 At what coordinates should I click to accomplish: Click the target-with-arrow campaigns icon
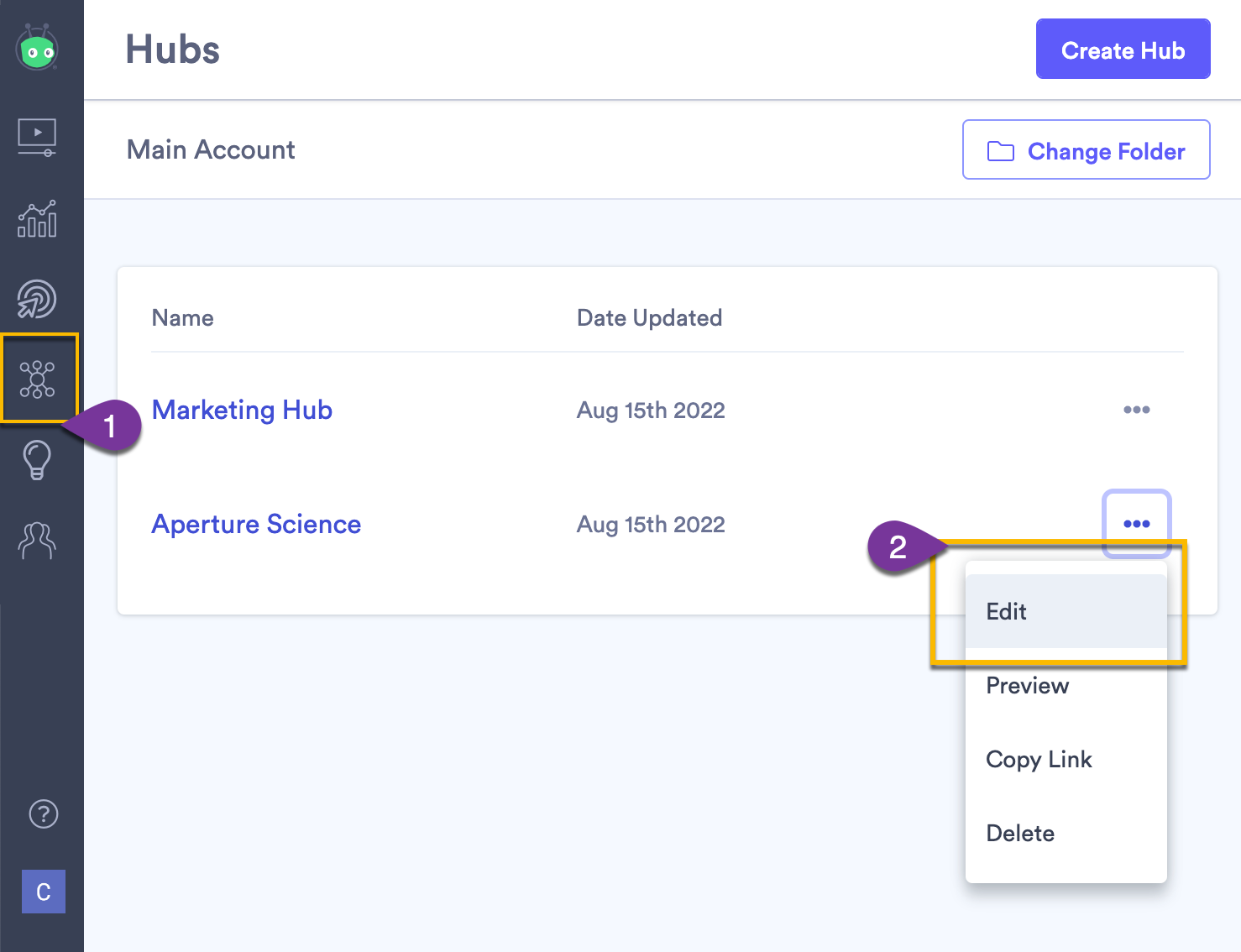(38, 298)
